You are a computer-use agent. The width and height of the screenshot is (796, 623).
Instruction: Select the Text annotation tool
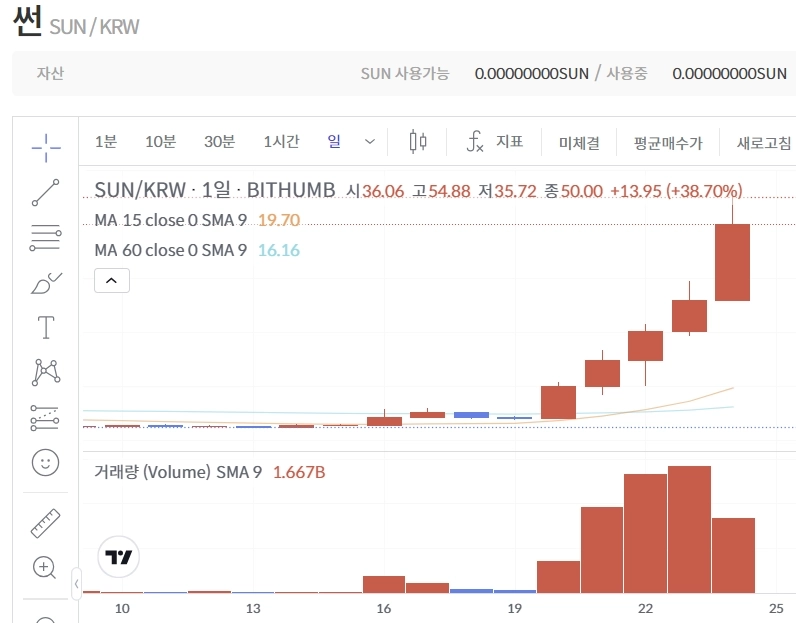tap(46, 327)
